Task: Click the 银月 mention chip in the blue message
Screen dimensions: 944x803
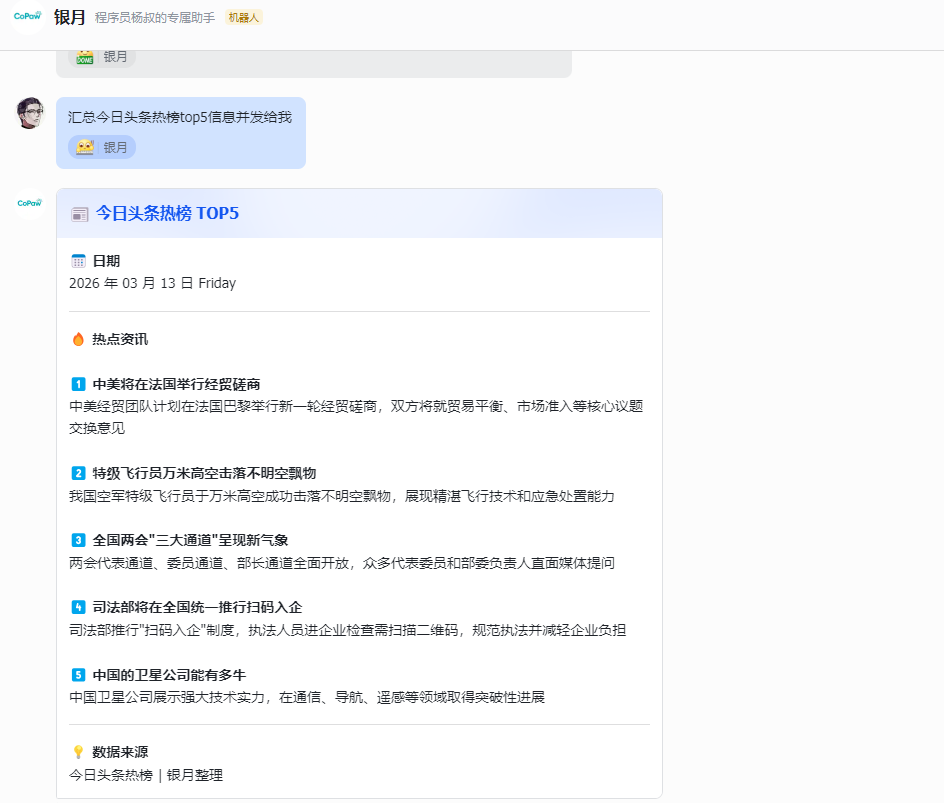Action: 102,147
